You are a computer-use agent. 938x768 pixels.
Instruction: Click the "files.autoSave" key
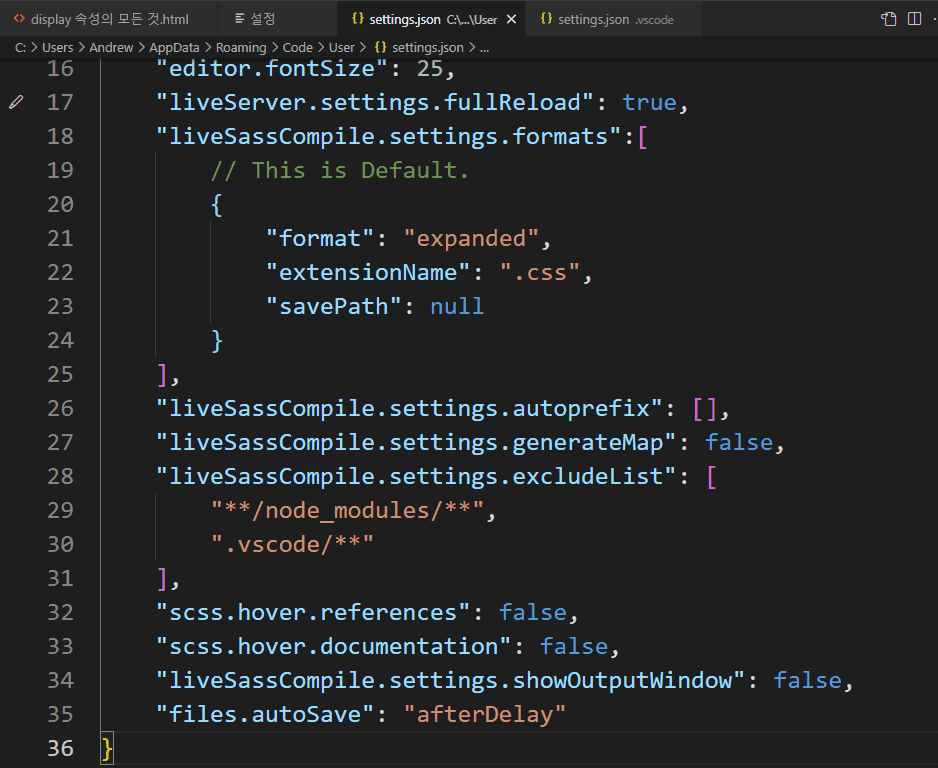(265, 715)
